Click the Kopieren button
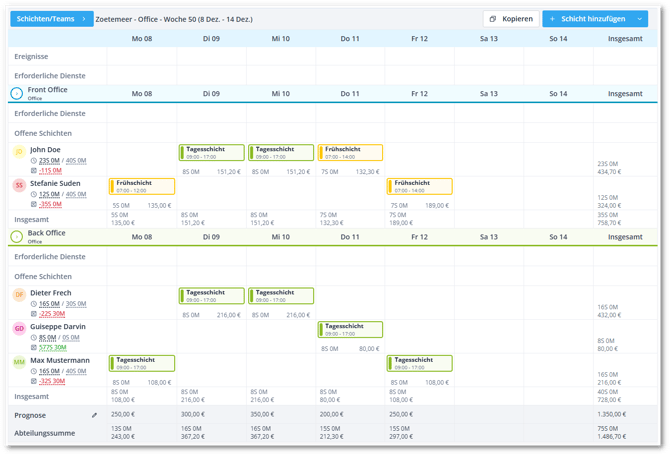This screenshot has height=455, width=670. 511,19
